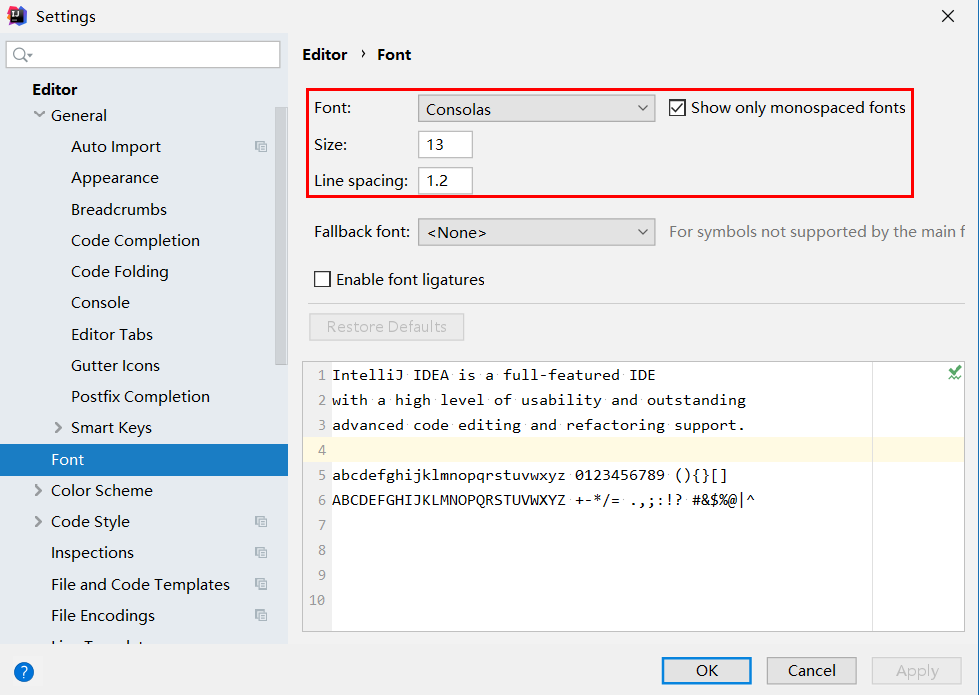Open the Editor Tabs settings page
Viewport: 979px width, 695px height.
[x=112, y=335]
